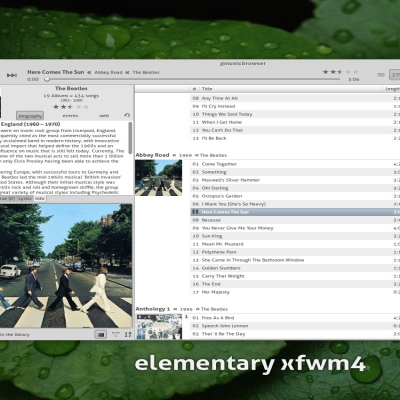Select the song Things We Said Today

pyautogui.click(x=295, y=114)
